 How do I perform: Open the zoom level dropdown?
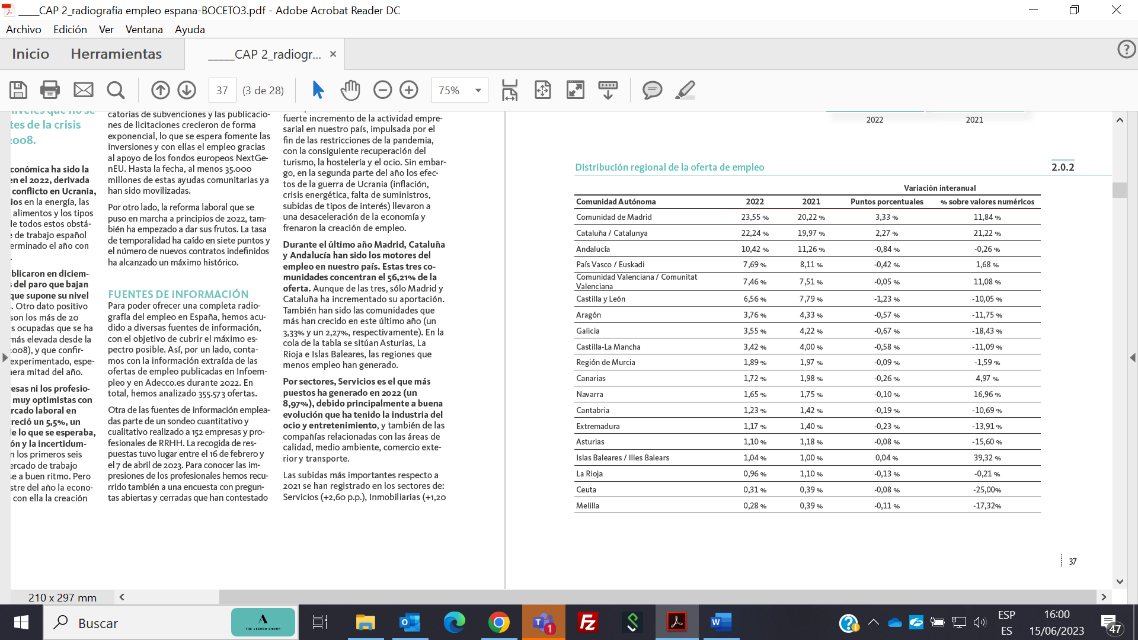tap(478, 90)
